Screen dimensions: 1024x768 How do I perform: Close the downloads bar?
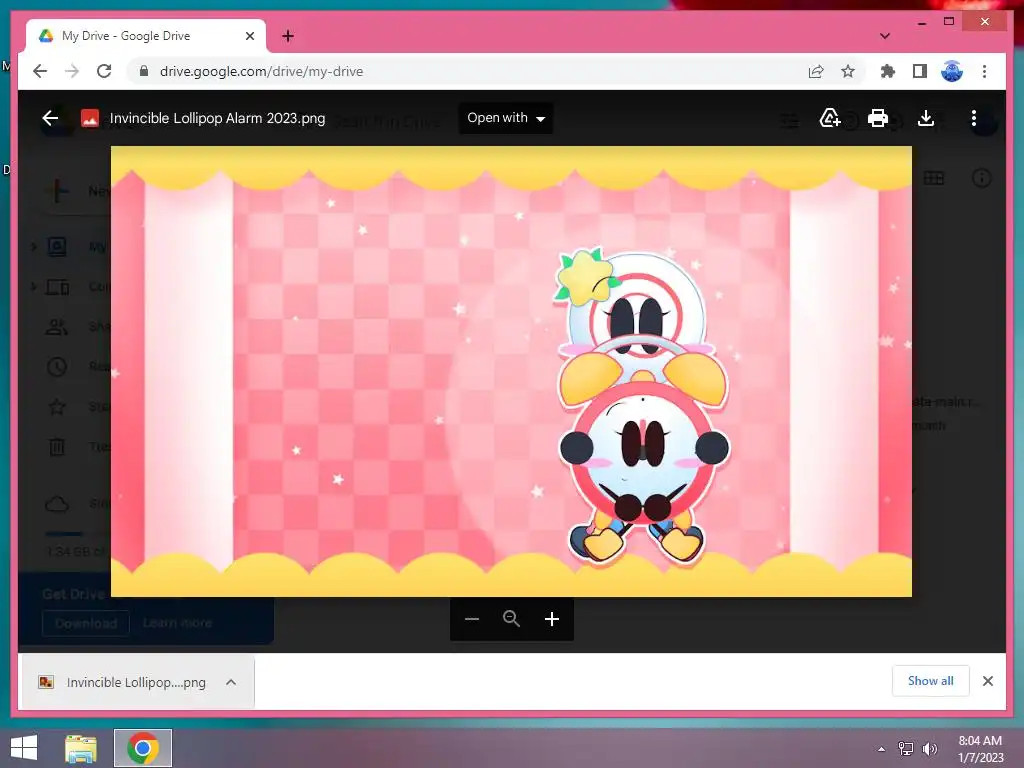[987, 680]
